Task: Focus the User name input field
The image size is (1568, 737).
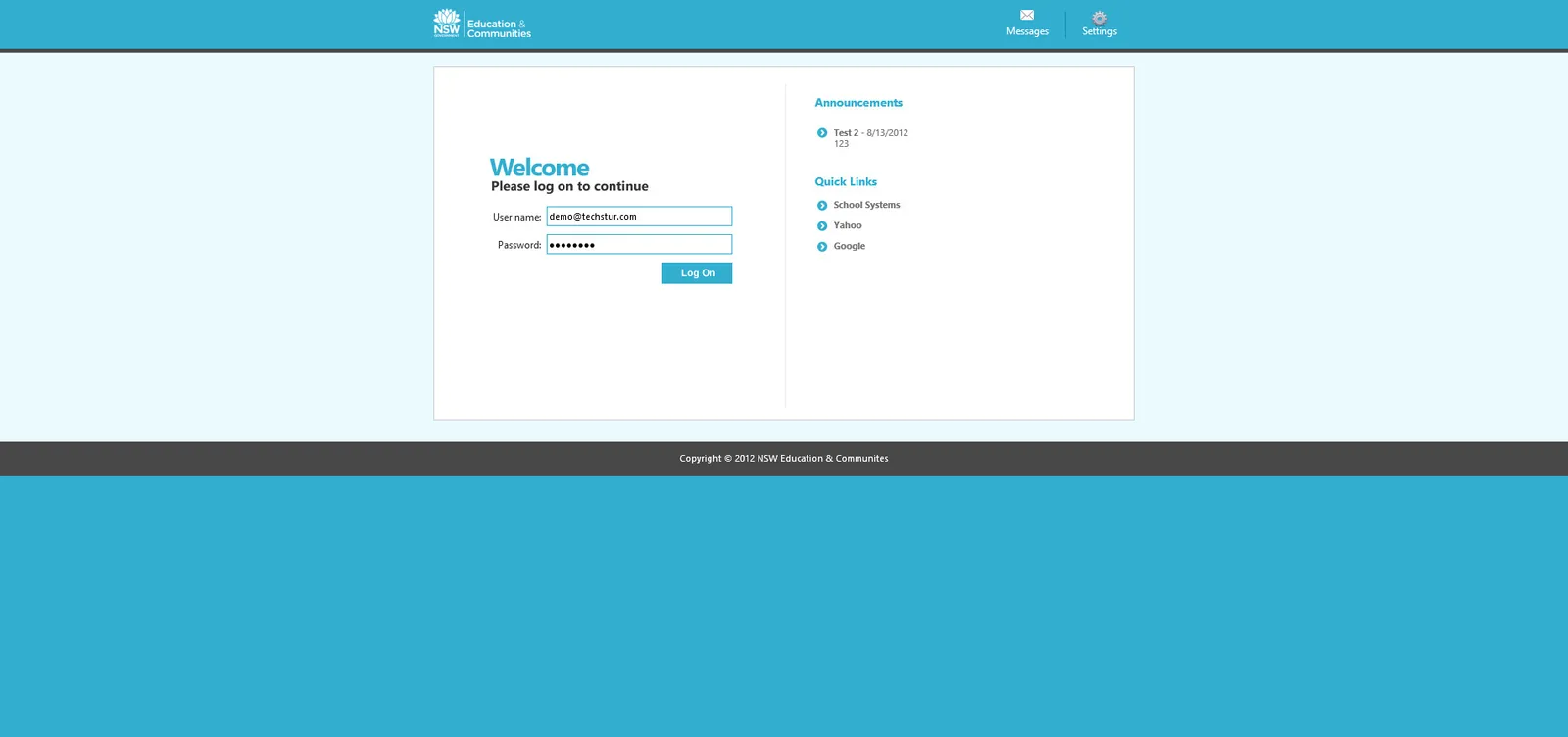Action: [639, 217]
